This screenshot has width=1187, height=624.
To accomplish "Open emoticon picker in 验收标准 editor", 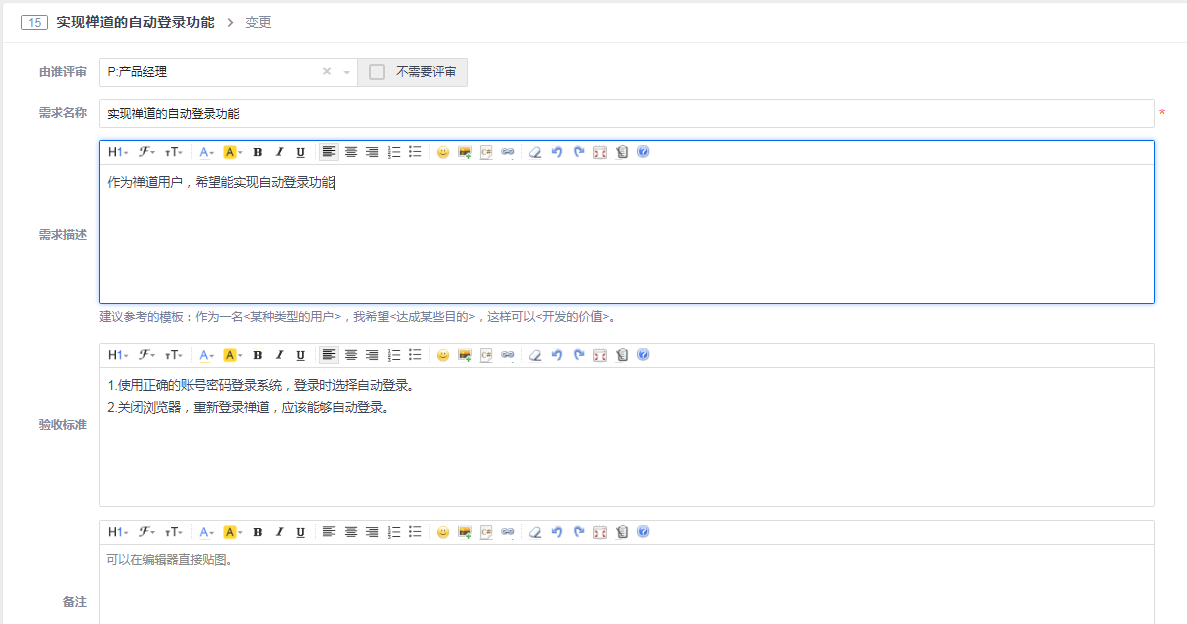I will pyautogui.click(x=443, y=355).
